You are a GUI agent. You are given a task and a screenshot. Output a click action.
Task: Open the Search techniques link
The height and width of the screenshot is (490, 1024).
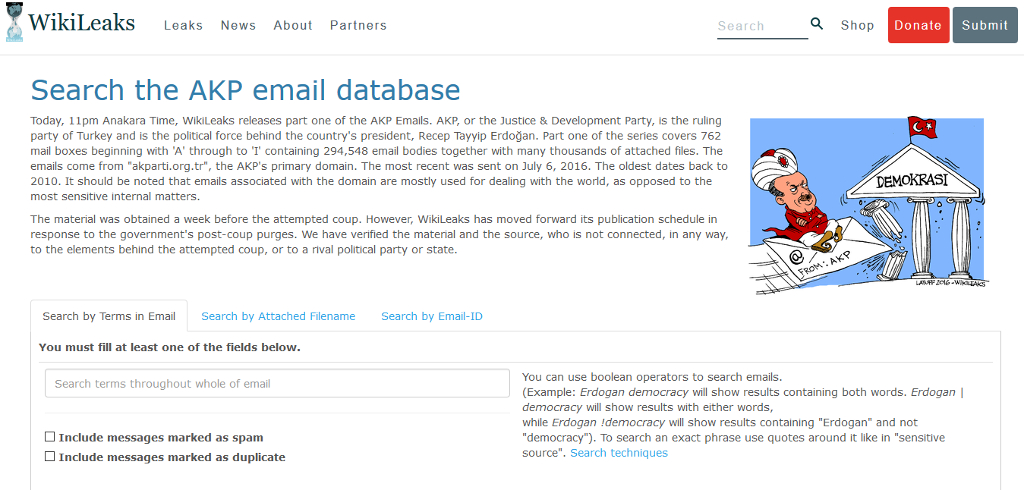click(619, 453)
